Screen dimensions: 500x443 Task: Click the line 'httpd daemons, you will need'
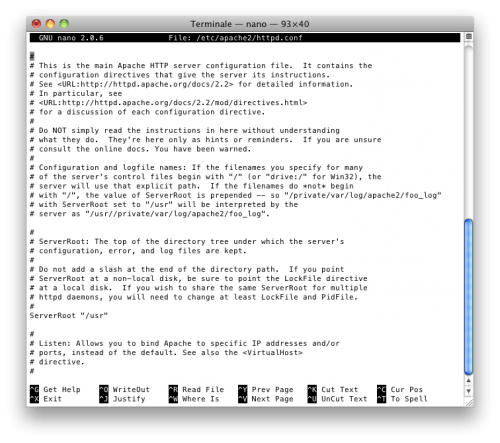194,297
